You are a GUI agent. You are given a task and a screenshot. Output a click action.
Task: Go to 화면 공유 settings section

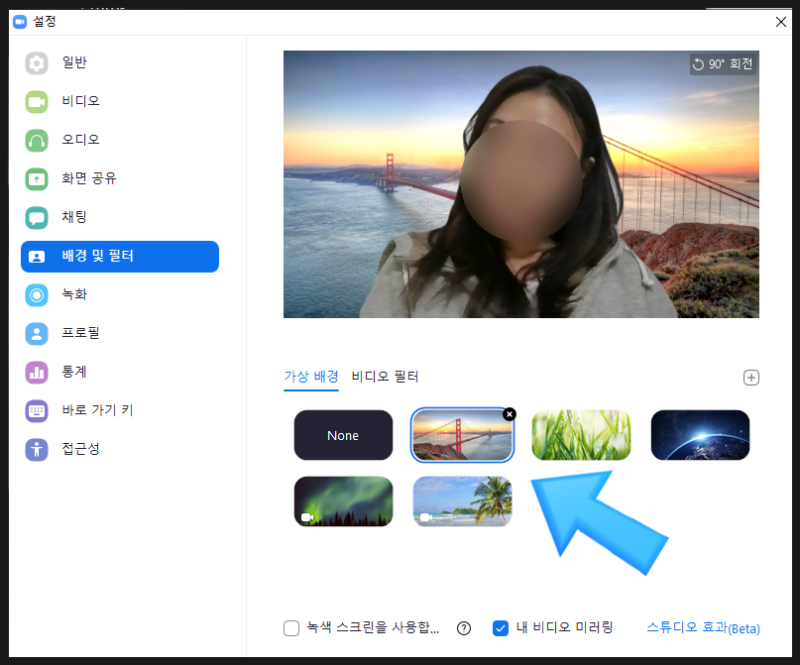(89, 178)
